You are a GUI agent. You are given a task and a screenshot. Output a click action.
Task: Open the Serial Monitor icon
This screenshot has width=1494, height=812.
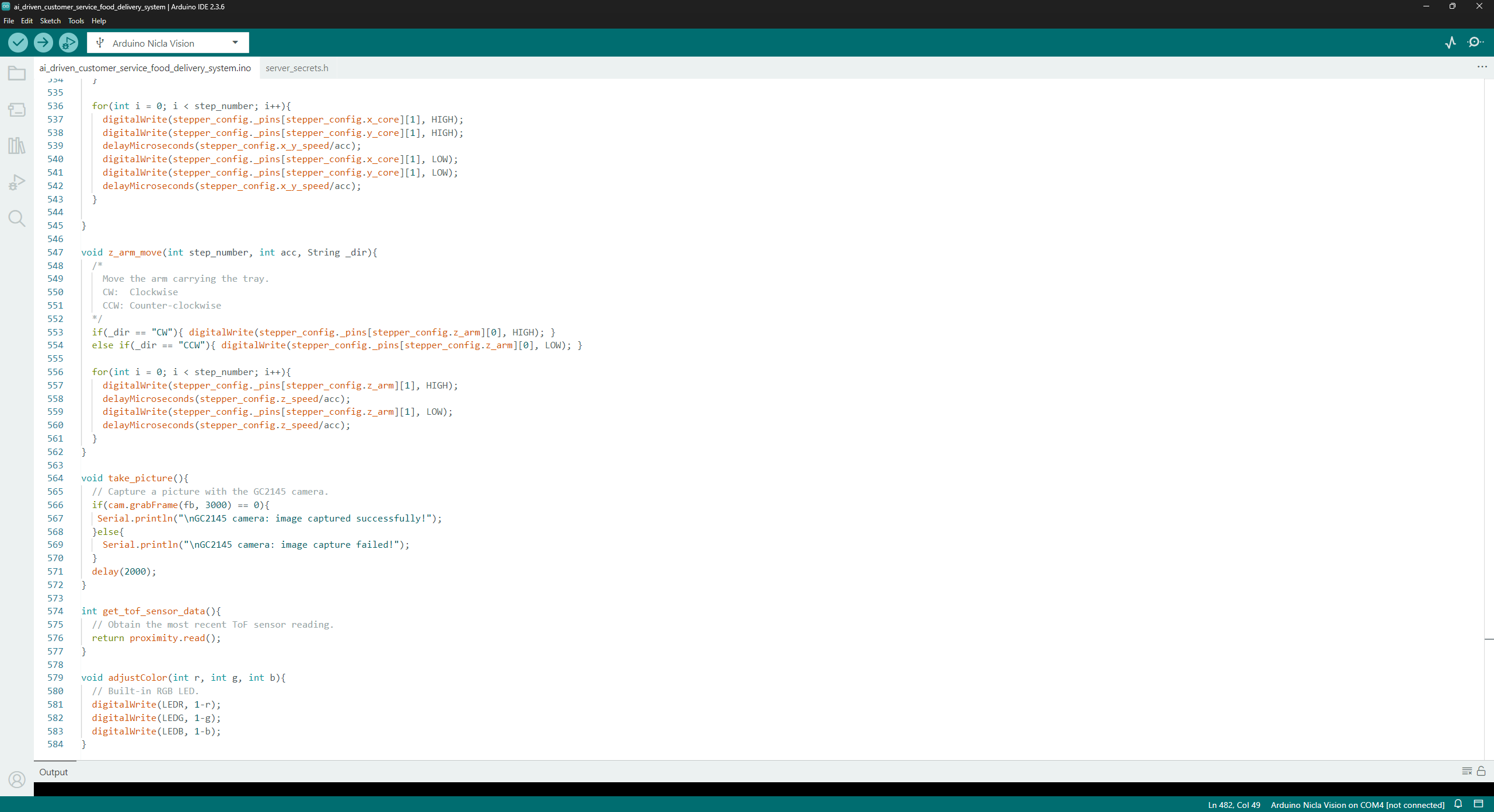(x=1475, y=43)
